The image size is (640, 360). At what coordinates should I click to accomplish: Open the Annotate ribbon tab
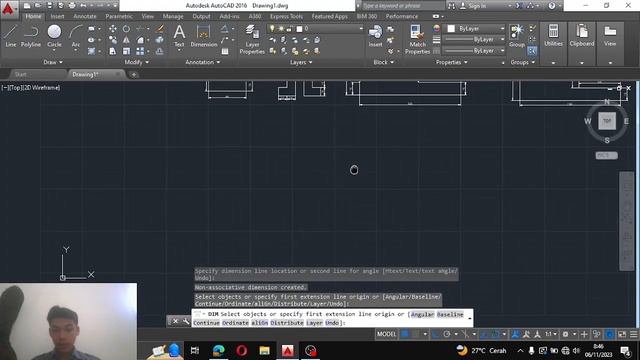(84, 16)
